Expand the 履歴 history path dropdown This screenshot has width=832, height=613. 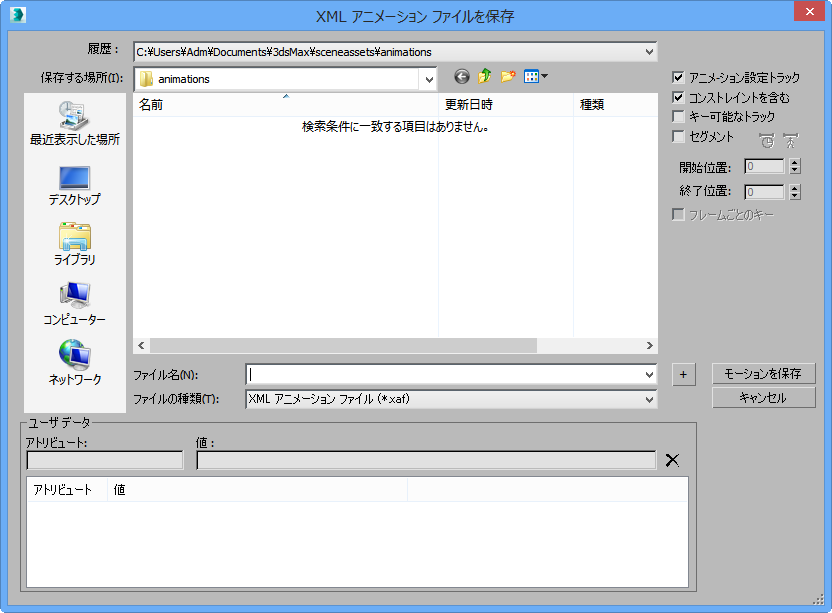(x=649, y=52)
